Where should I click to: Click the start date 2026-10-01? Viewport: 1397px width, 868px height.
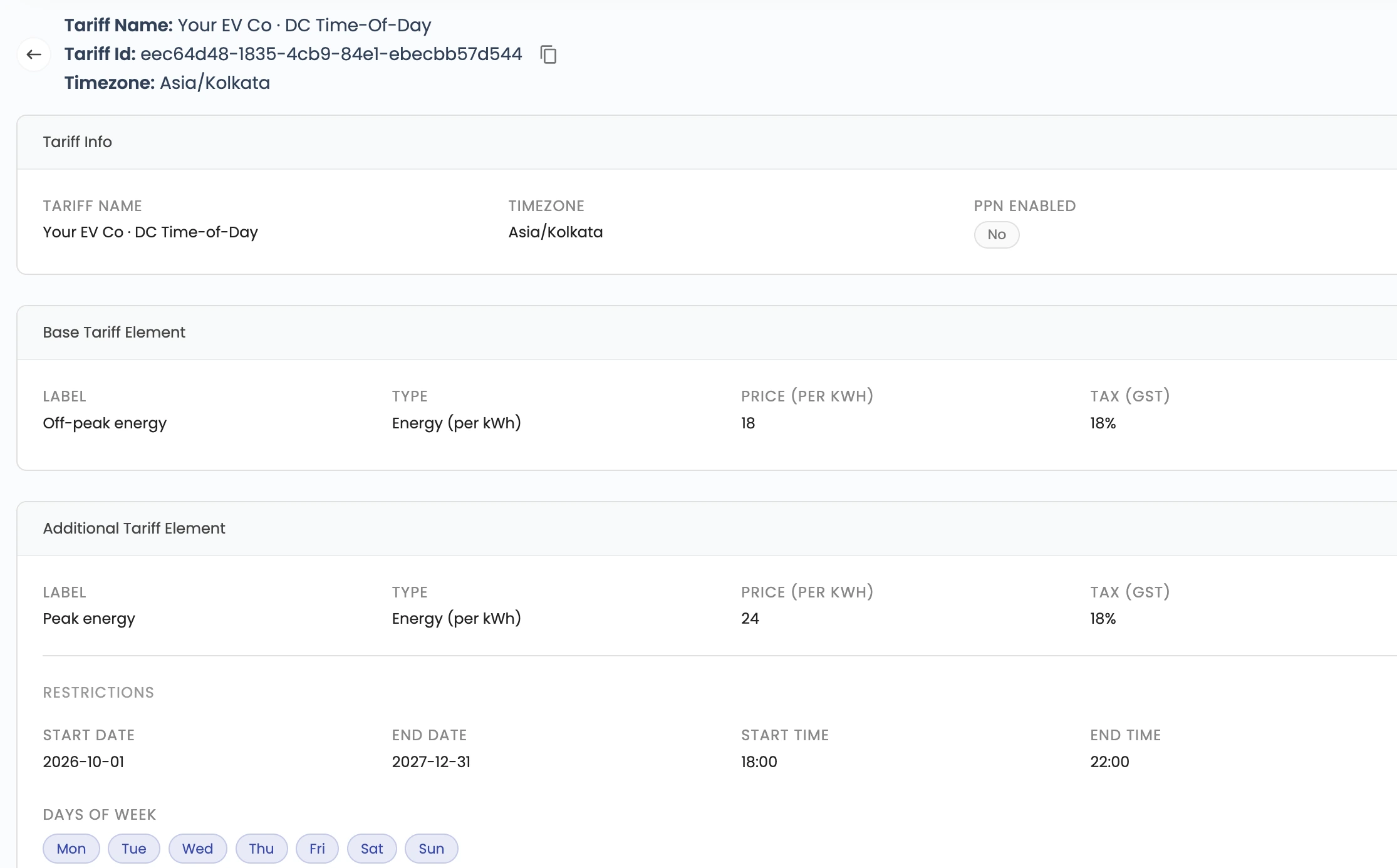83,762
